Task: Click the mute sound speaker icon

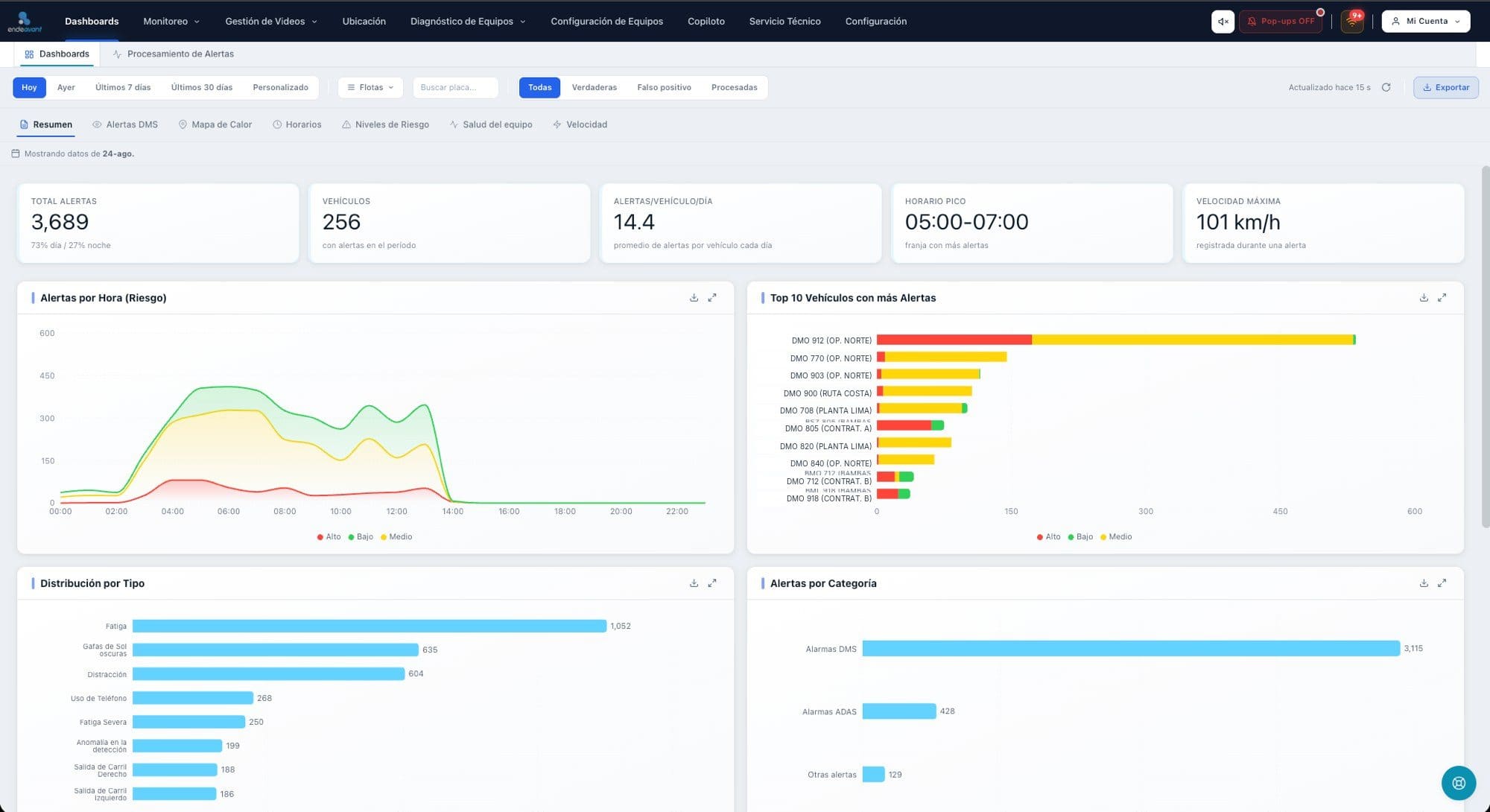Action: (x=1223, y=22)
